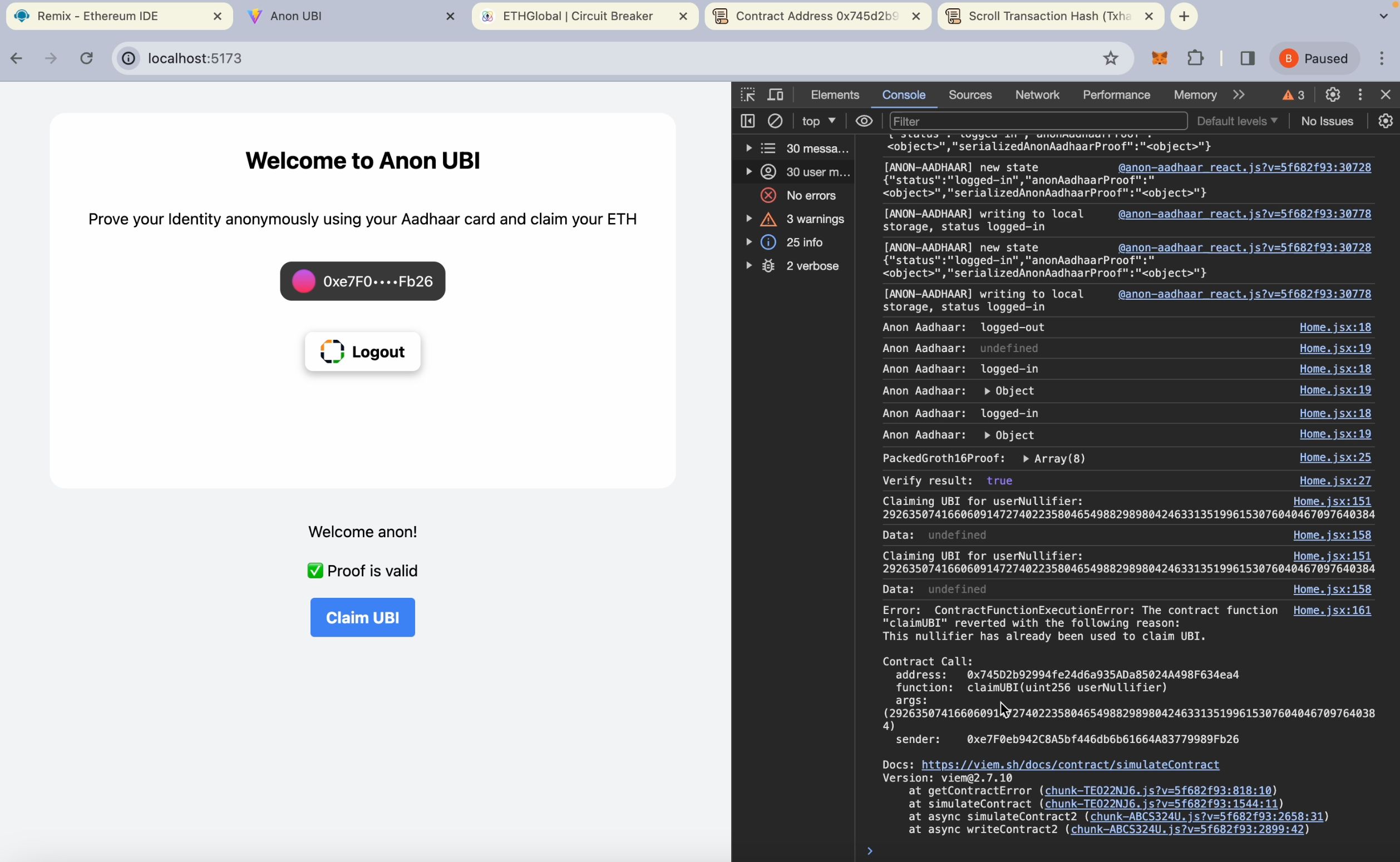Click the Claim UBI button
1400x862 pixels.
[x=362, y=617]
